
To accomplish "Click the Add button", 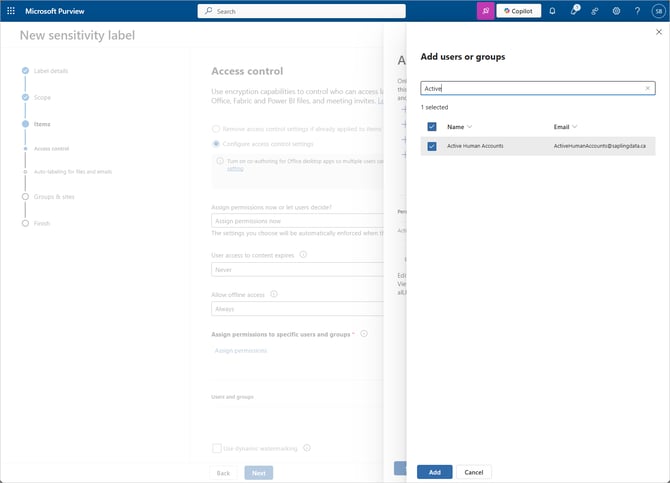I will point(434,472).
